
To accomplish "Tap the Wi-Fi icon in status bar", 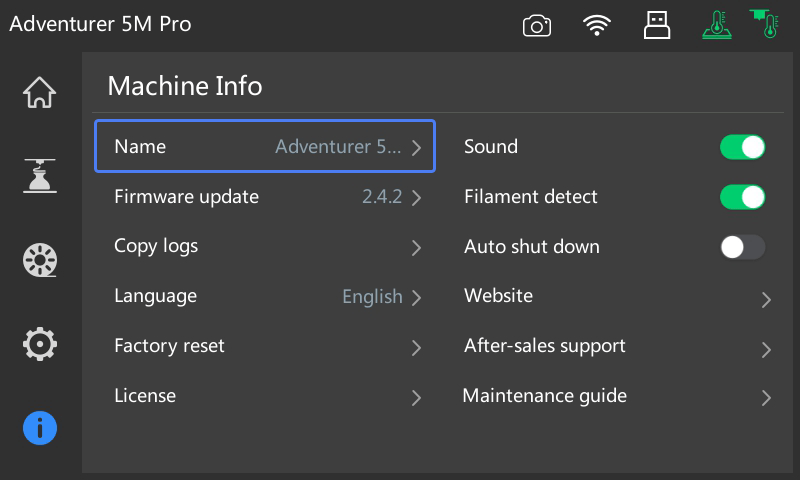I will [597, 26].
